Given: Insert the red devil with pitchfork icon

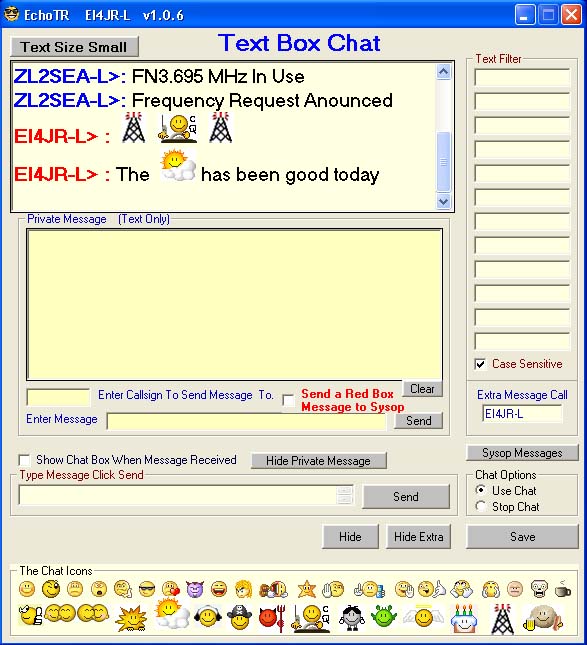Looking at the screenshot, I should (272, 617).
